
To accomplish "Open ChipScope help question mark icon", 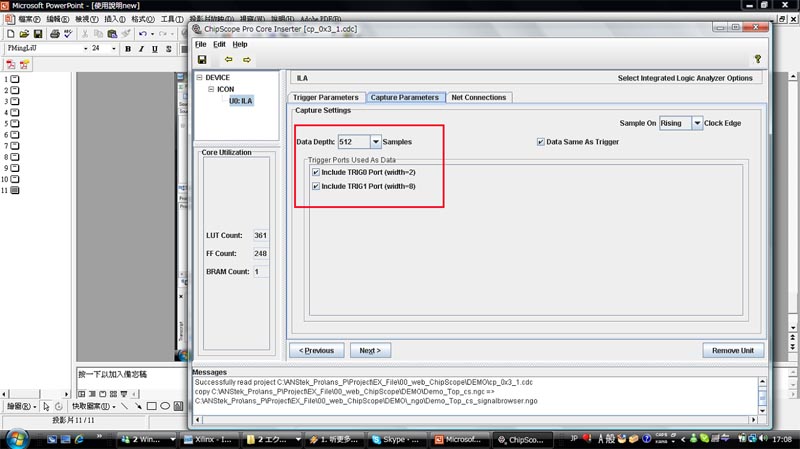I will point(758,59).
